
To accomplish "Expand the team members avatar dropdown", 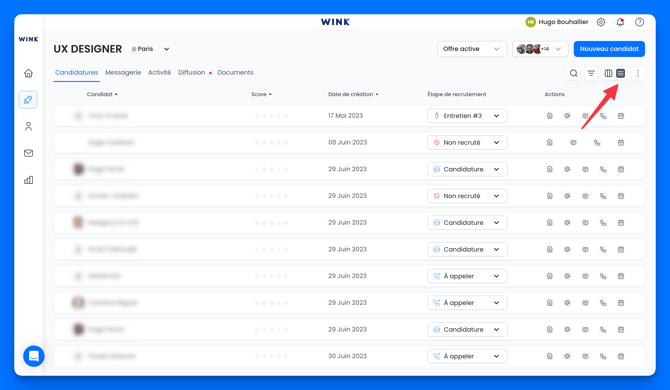I will (540, 49).
